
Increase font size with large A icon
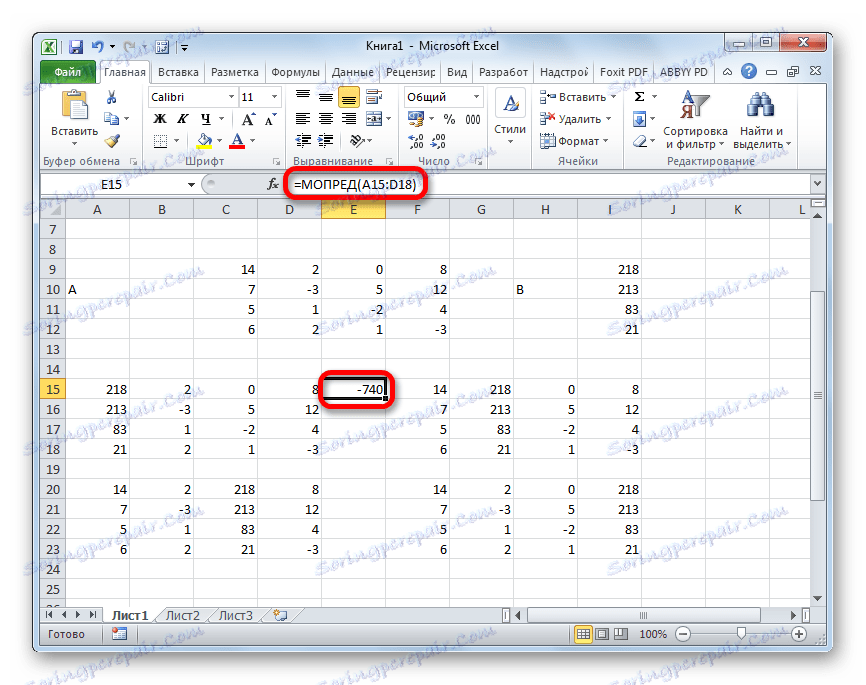point(248,119)
